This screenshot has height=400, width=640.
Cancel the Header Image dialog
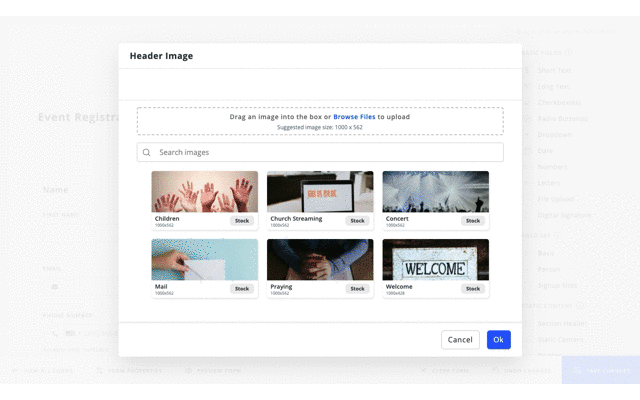click(x=460, y=340)
